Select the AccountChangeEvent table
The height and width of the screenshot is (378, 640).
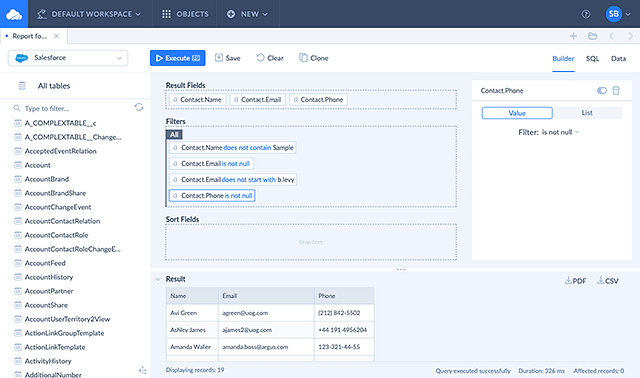[x=58, y=207]
